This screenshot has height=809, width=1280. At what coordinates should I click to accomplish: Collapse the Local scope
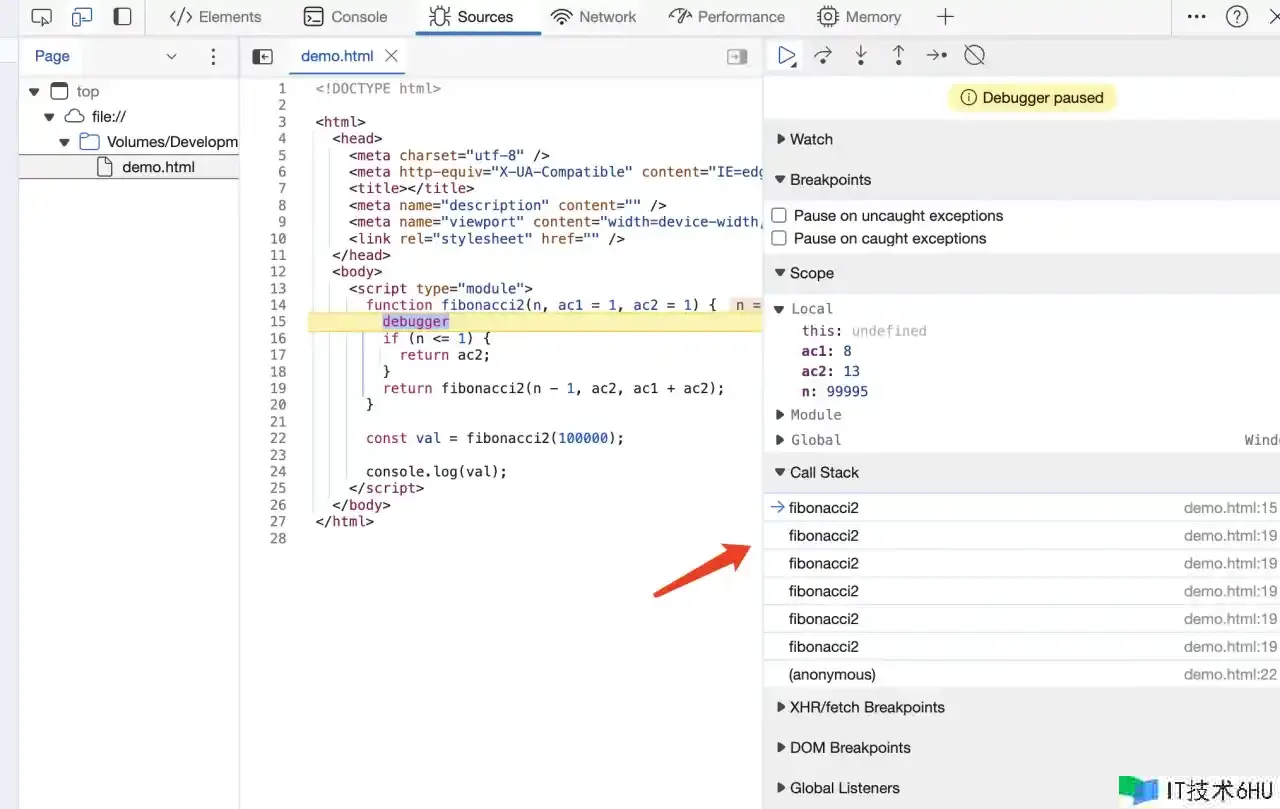(x=779, y=309)
